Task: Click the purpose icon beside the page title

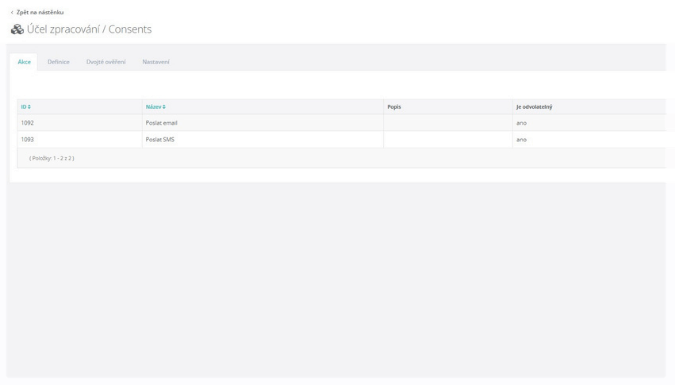Action: pos(17,29)
